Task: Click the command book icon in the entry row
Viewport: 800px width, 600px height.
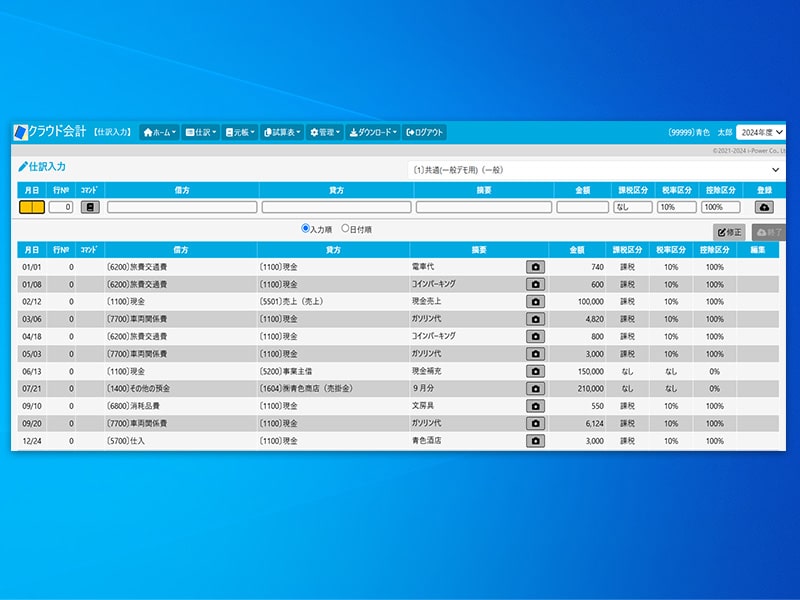Action: (90, 207)
